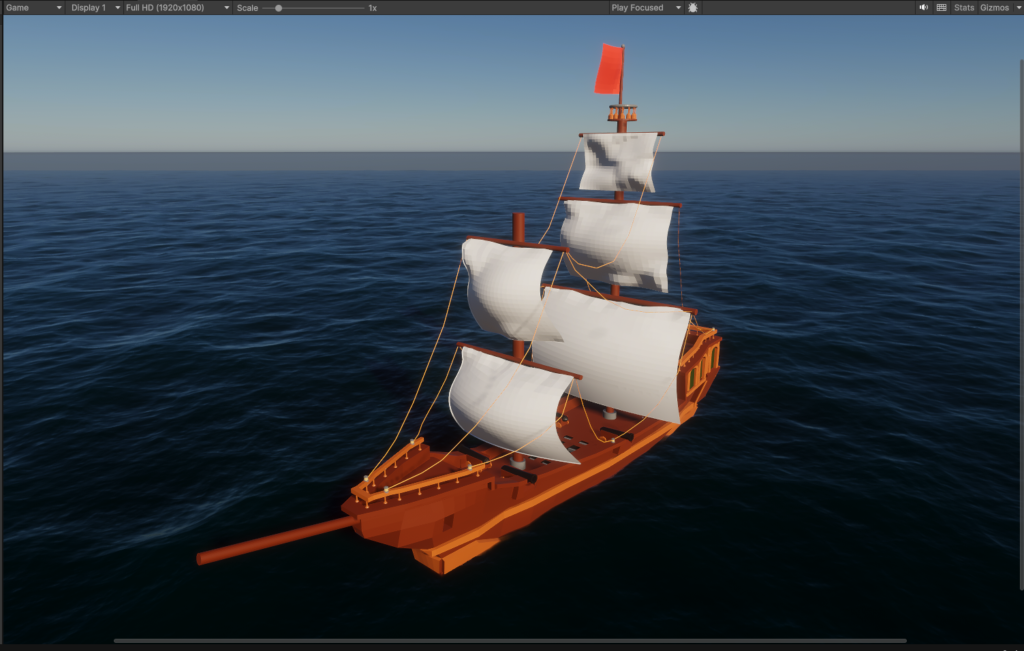The width and height of the screenshot is (1024, 651).
Task: Click the Scale slider handle
Action: [278, 7]
